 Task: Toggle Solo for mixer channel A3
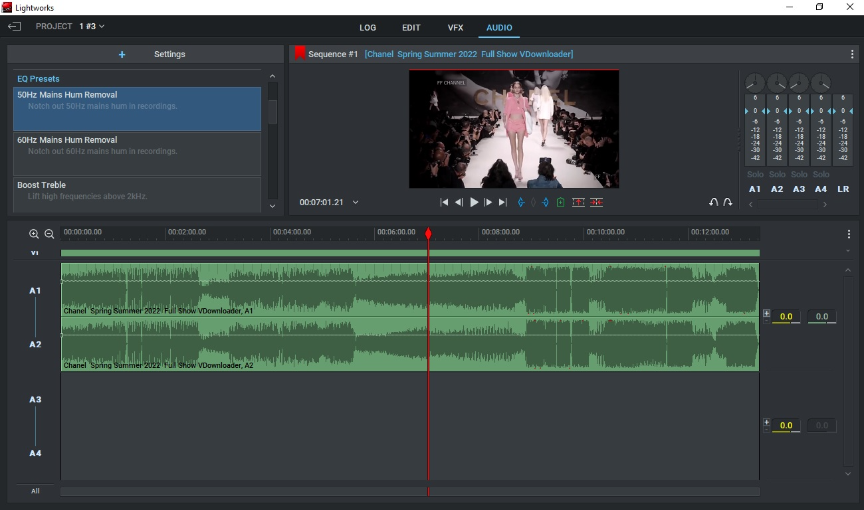[799, 174]
